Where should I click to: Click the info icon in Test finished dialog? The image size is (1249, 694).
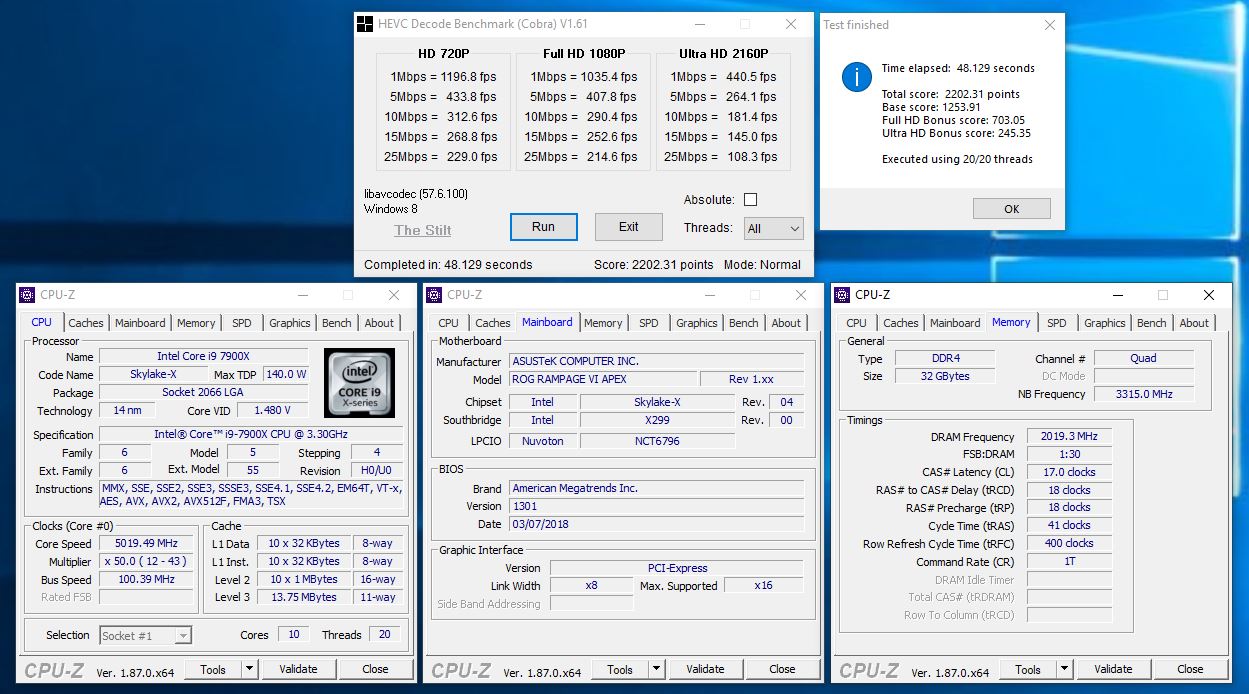coord(856,77)
